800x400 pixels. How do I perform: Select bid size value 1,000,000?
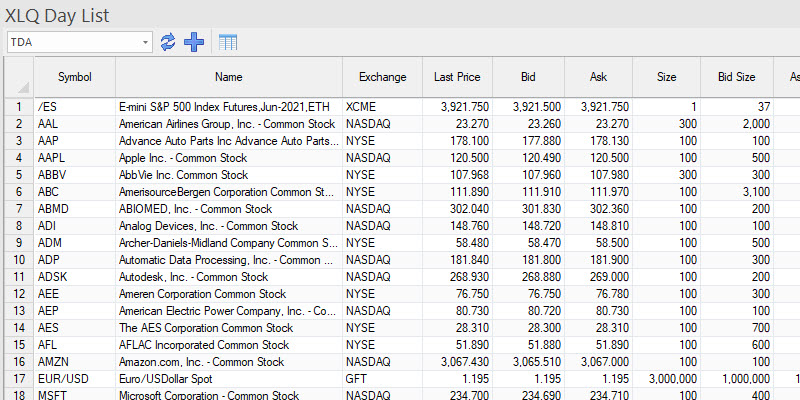(737, 379)
